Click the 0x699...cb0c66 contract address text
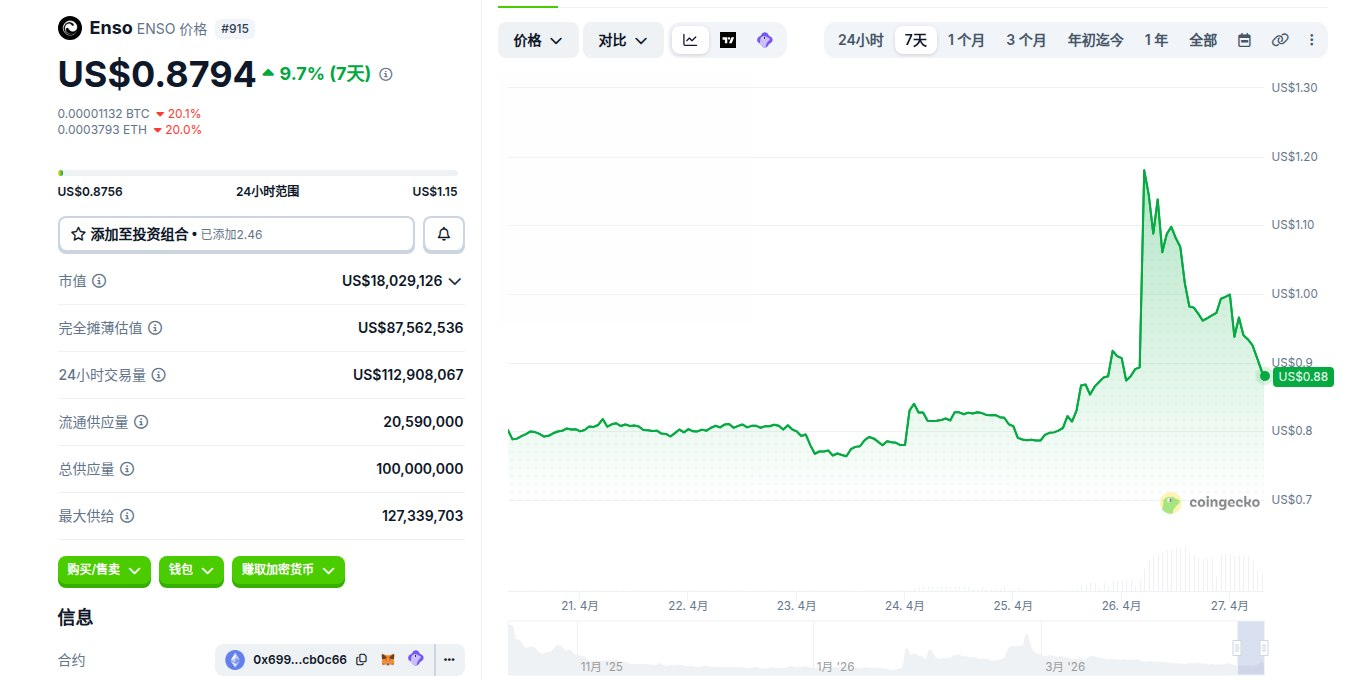The image size is (1360, 680). (x=300, y=659)
